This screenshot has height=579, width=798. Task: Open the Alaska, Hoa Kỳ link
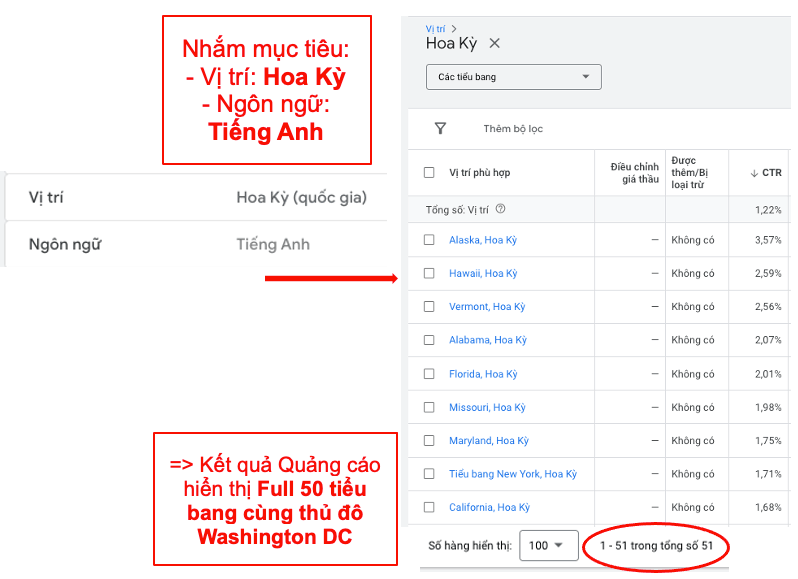tap(482, 240)
